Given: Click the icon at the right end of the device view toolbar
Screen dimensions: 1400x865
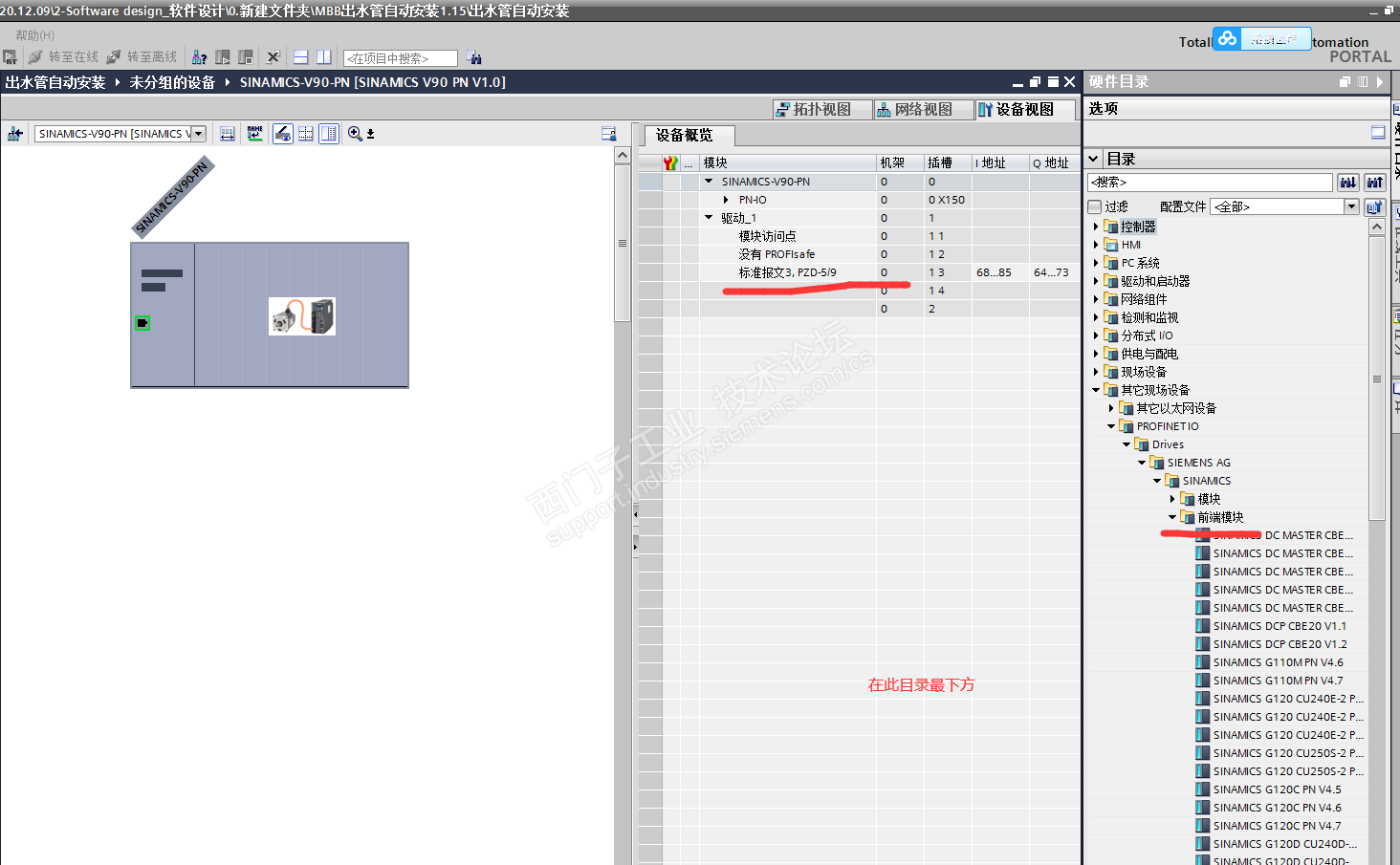Looking at the screenshot, I should point(608,134).
